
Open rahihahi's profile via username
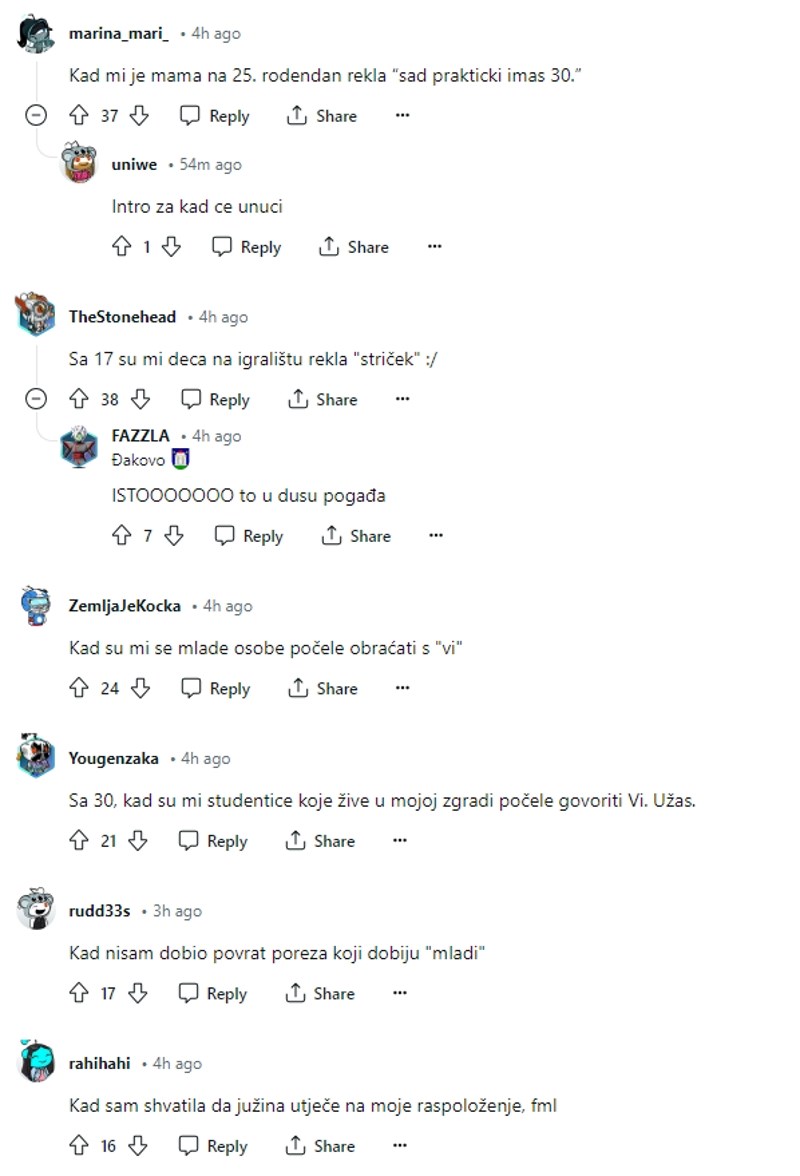coord(100,1064)
